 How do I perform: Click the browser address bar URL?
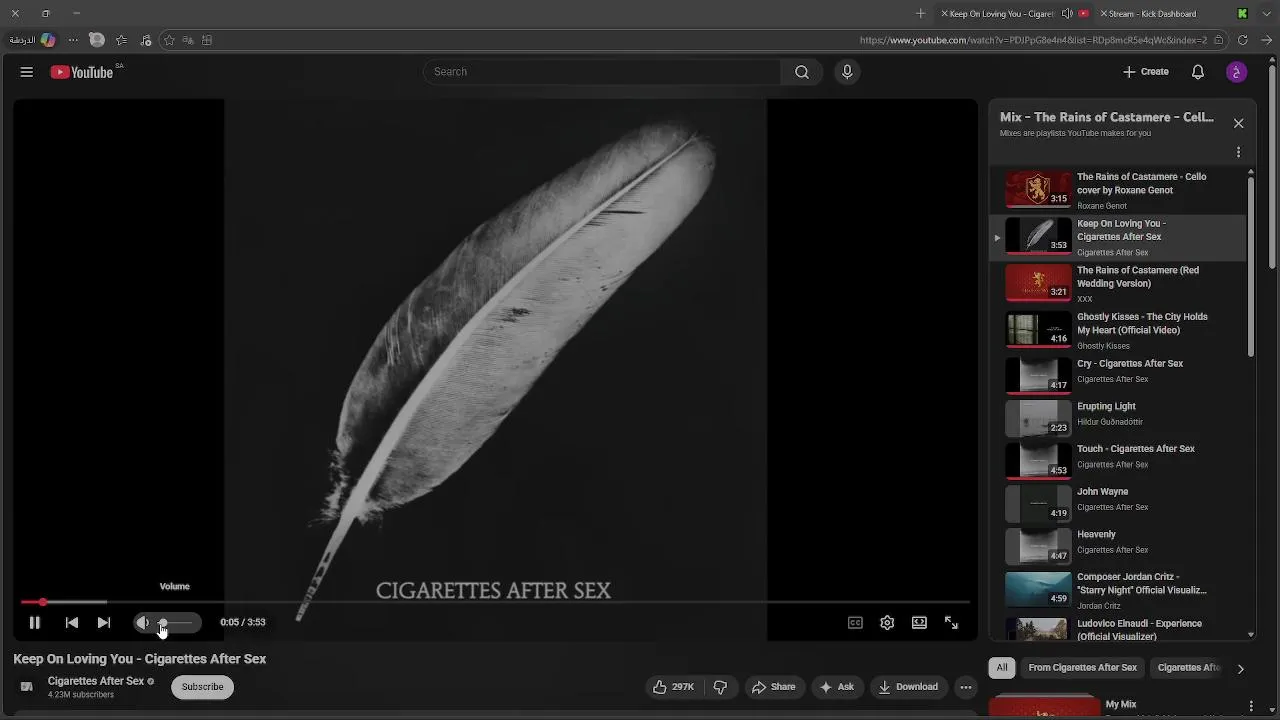[x=1033, y=40]
